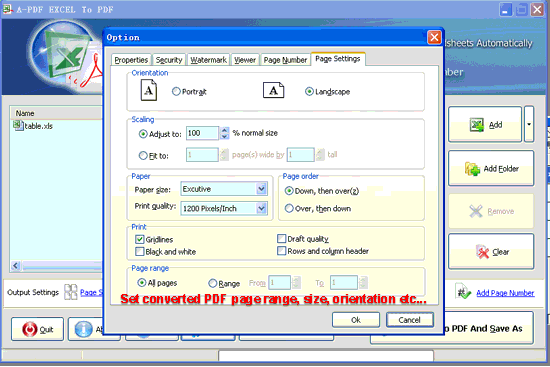Click the Quit button
The width and height of the screenshot is (550, 367).
pyautogui.click(x=38, y=329)
